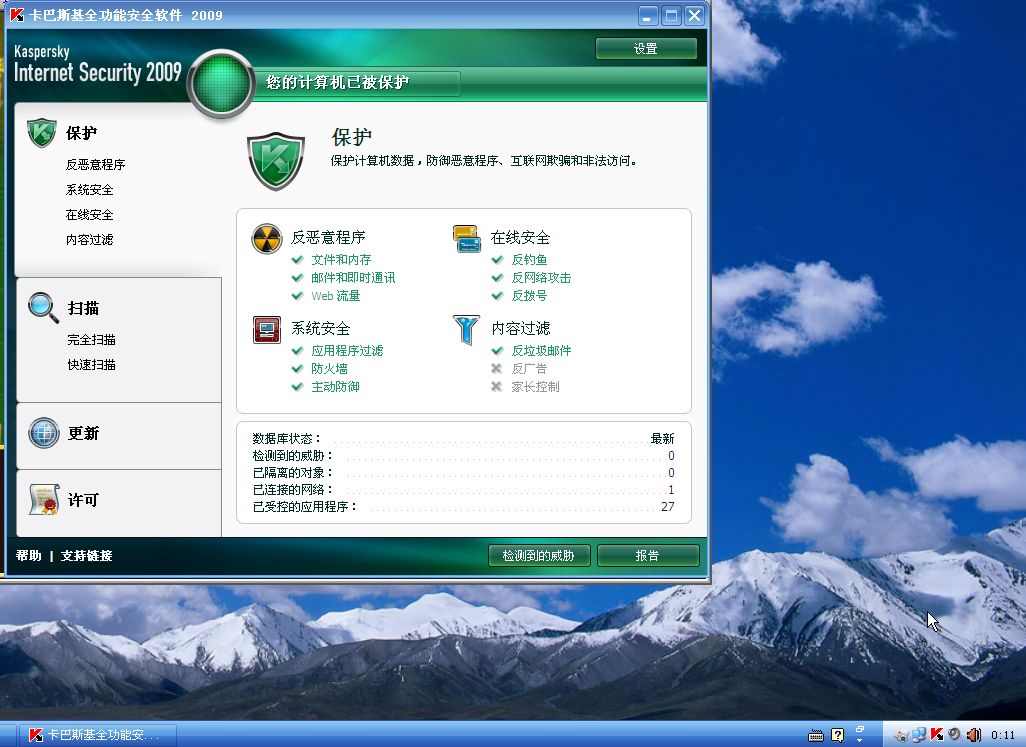Open the 扫描 section in the sidebar
This screenshot has width=1026, height=747.
coord(83,308)
